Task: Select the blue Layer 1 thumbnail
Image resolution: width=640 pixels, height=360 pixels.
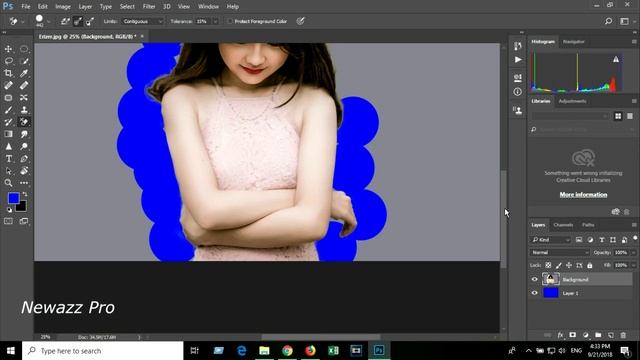Action: [x=551, y=293]
